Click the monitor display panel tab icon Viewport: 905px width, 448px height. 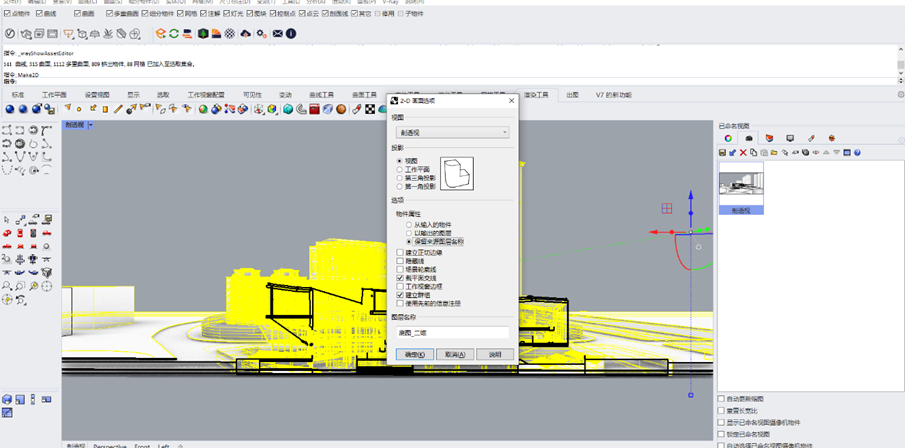point(790,139)
